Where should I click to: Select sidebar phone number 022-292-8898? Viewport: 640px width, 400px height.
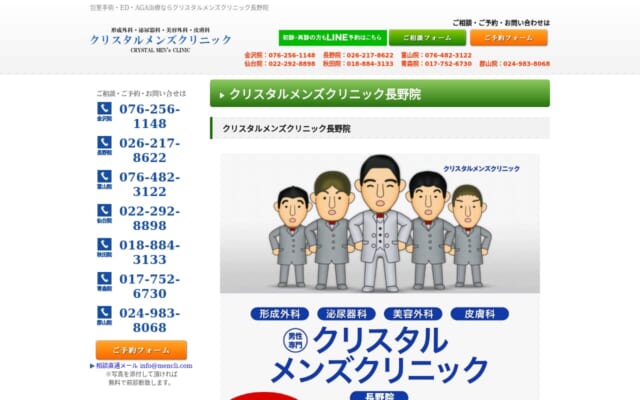(150, 218)
